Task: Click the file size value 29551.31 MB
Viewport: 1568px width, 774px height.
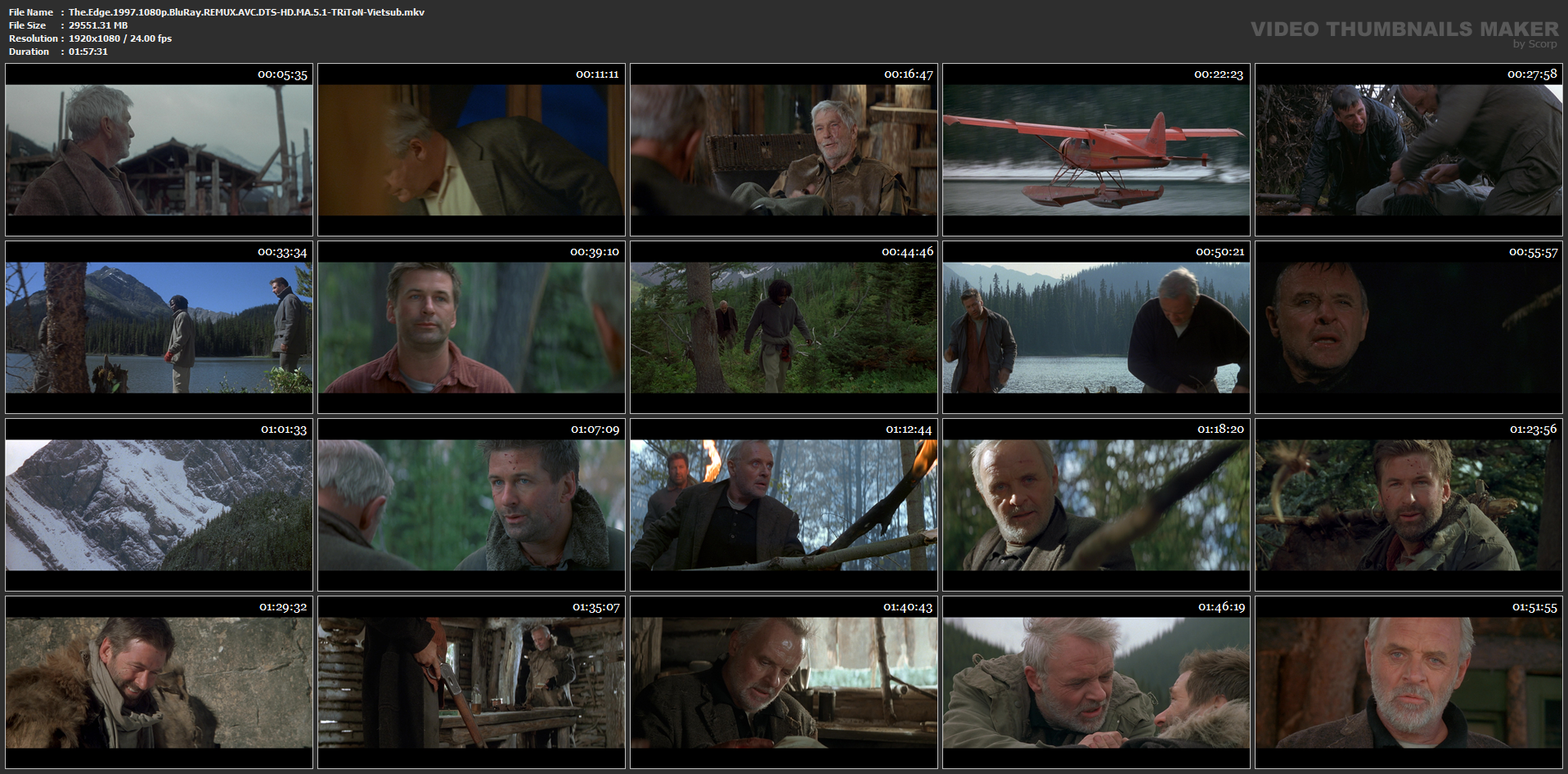Action: (98, 25)
